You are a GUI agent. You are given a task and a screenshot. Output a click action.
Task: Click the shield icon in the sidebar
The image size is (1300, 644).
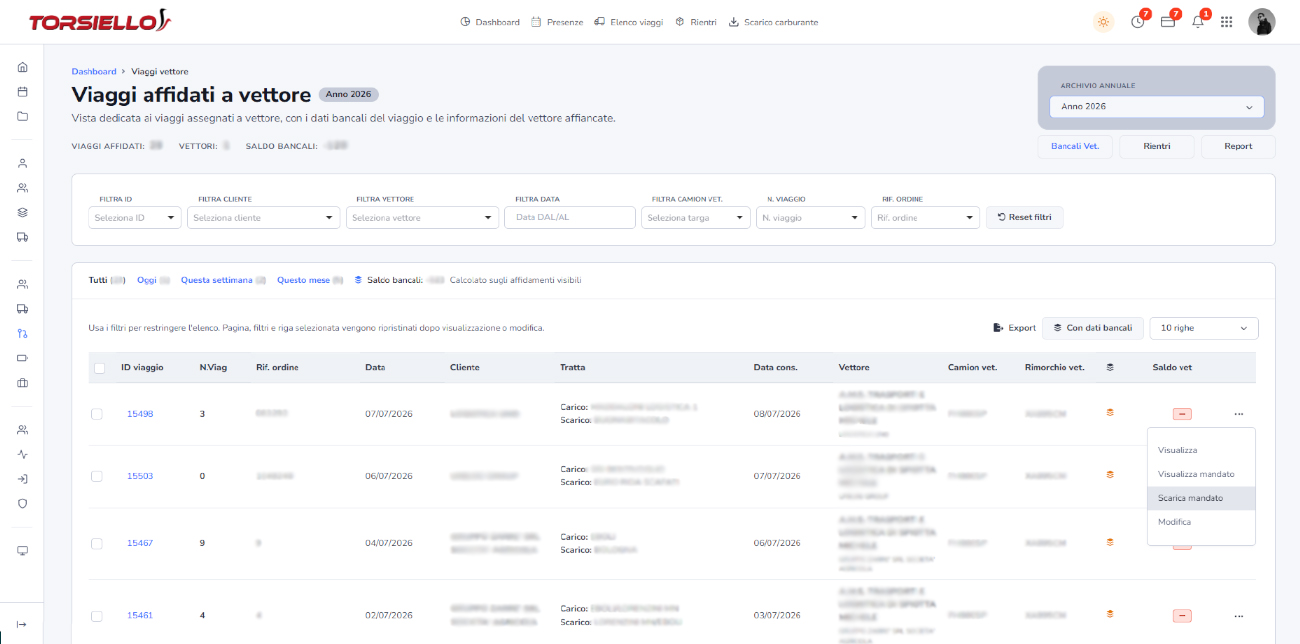point(22,503)
